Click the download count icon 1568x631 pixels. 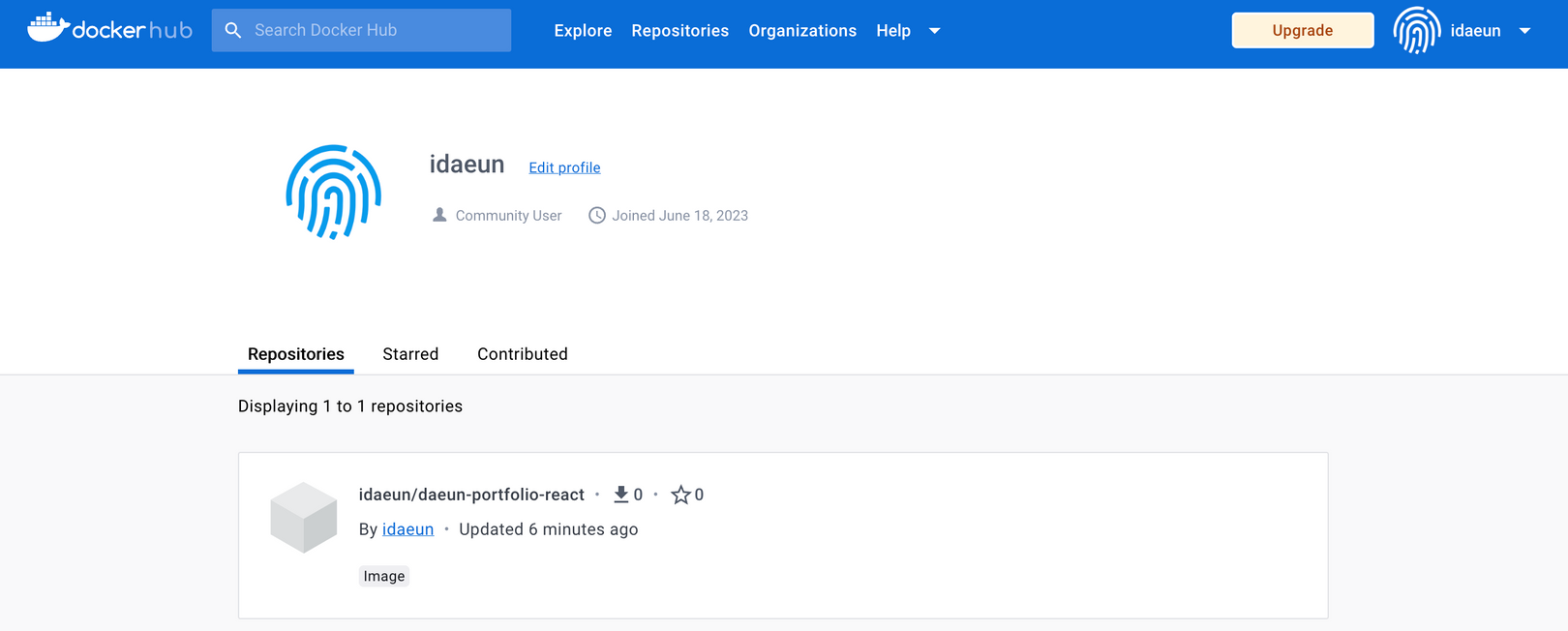pos(621,495)
